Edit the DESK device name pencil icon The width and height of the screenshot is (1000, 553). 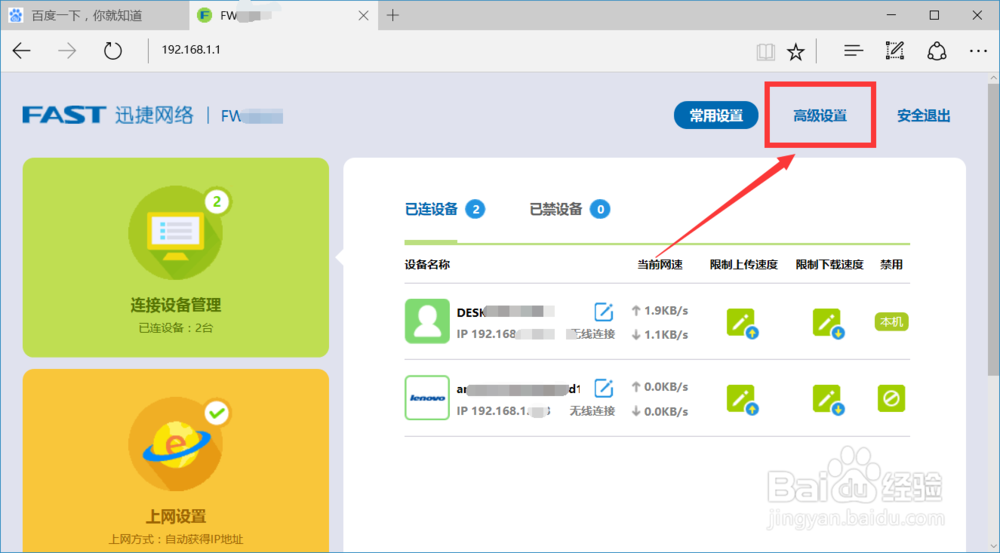[603, 312]
